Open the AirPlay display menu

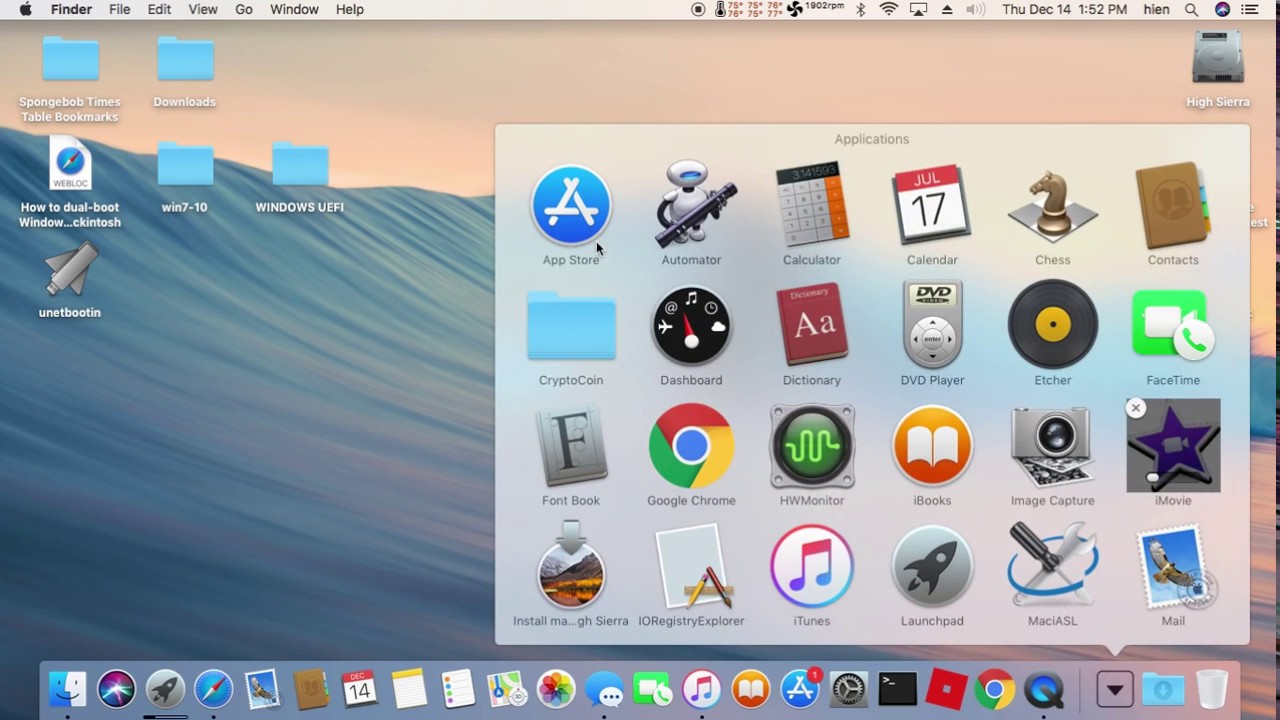pos(918,9)
